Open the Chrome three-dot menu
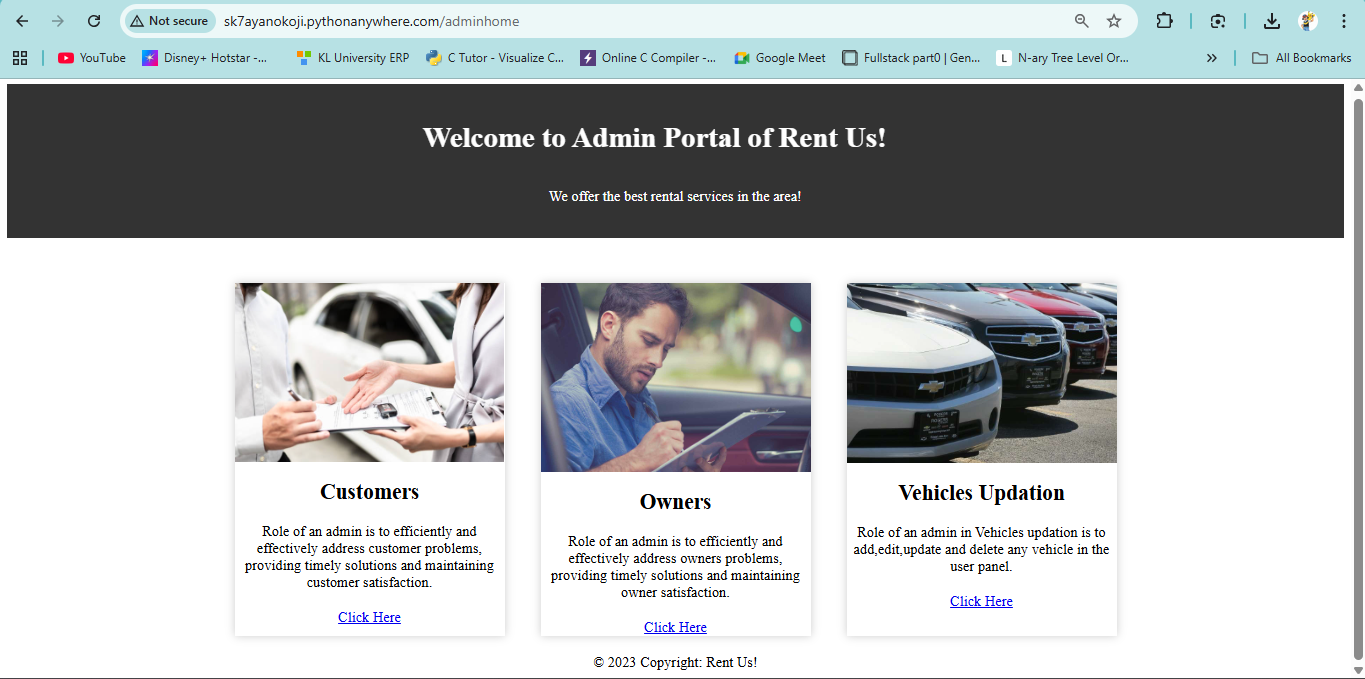Viewport: 1365px width, 679px height. (1343, 21)
